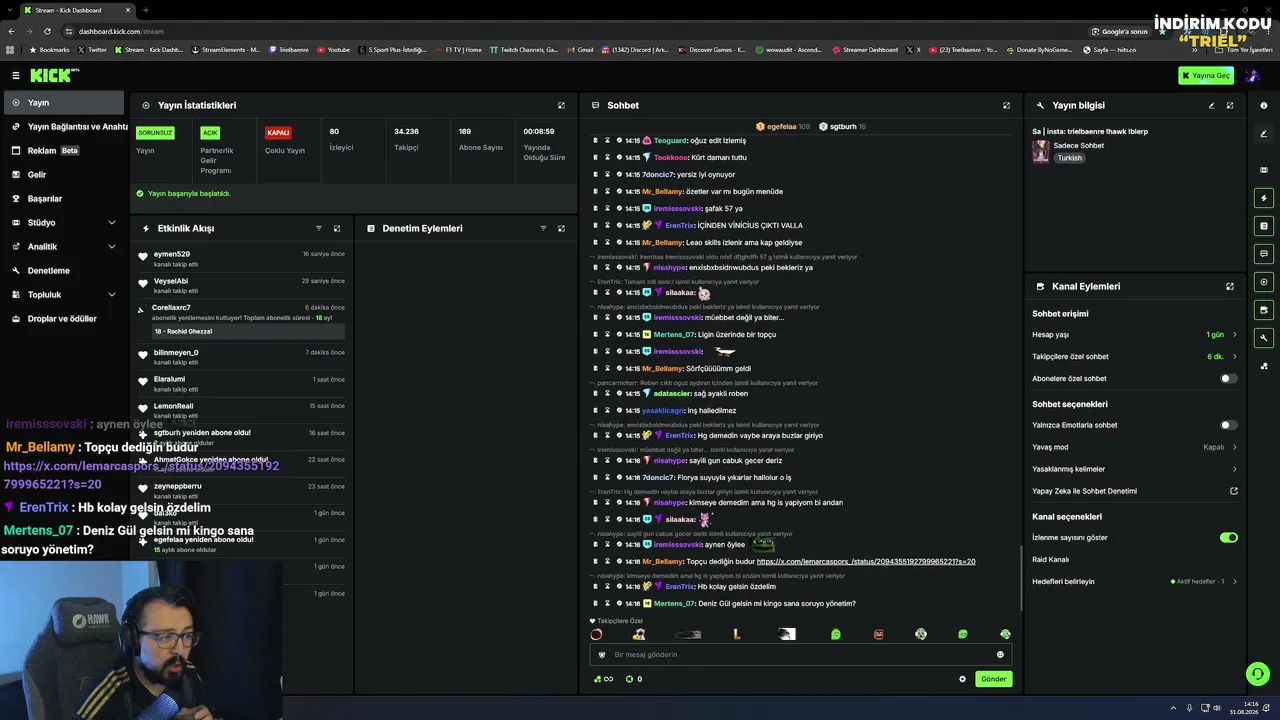1280x720 pixels.
Task: Toggle the chat bubble widget in sidebar
Action: (x=1264, y=254)
